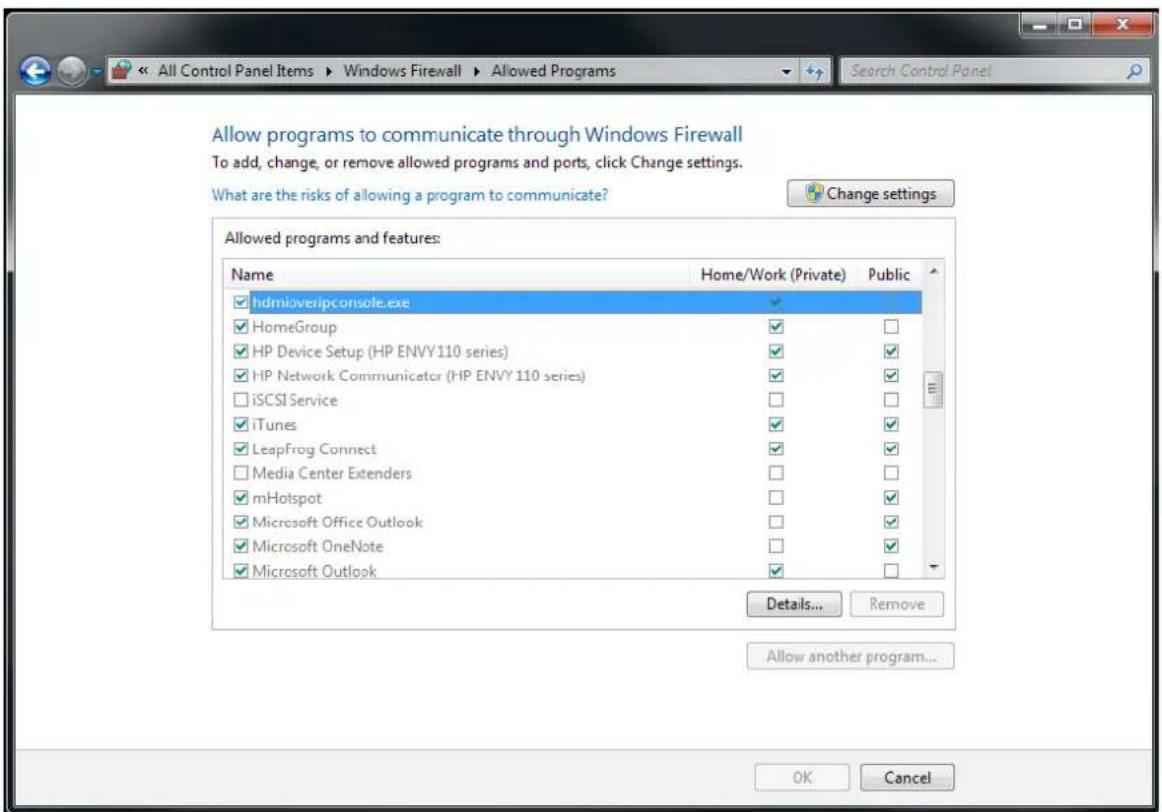
Task: Open the recent pages arrow beside Forward button
Action: 96,72
